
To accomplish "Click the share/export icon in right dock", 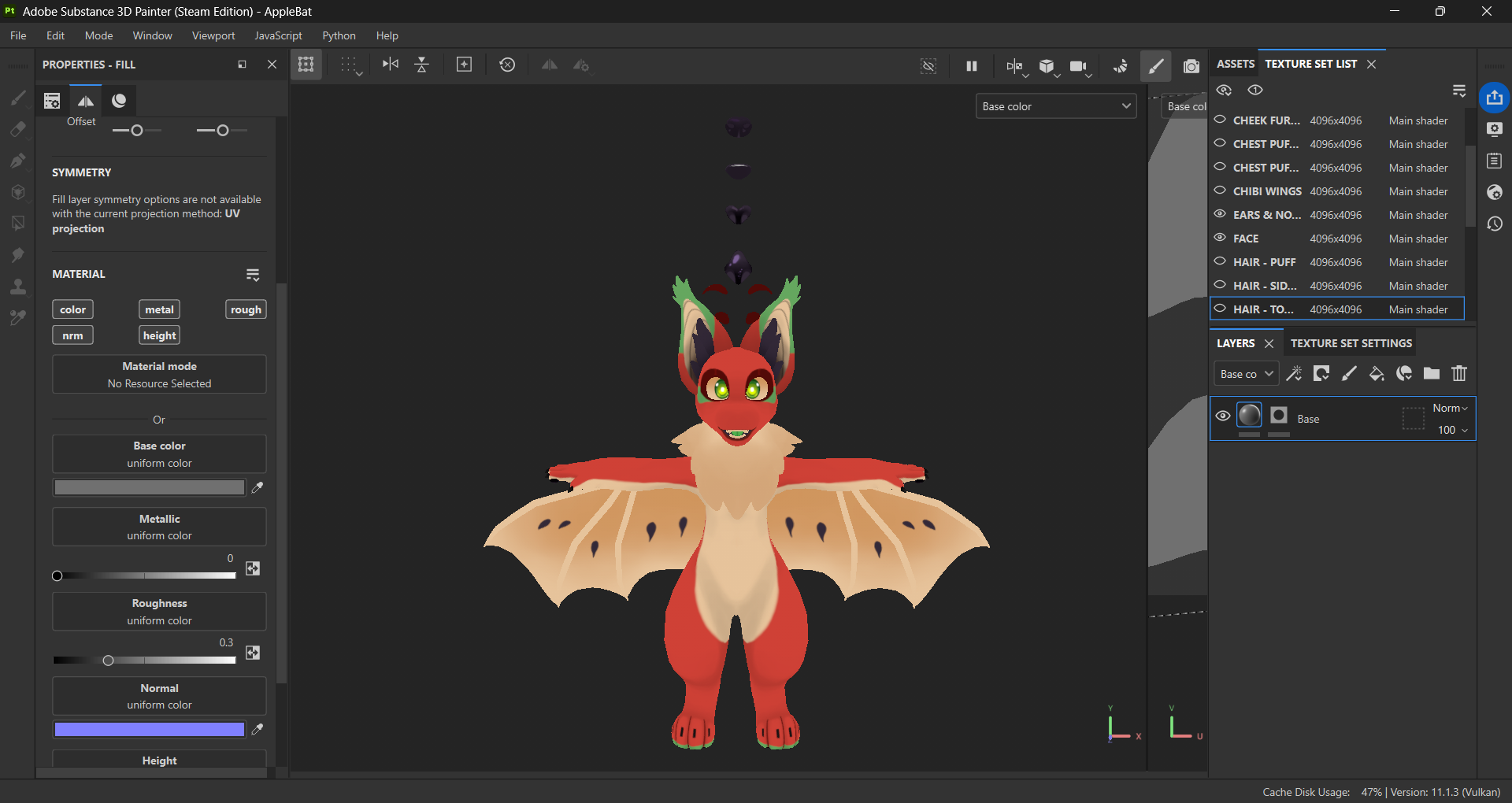I will (x=1495, y=98).
